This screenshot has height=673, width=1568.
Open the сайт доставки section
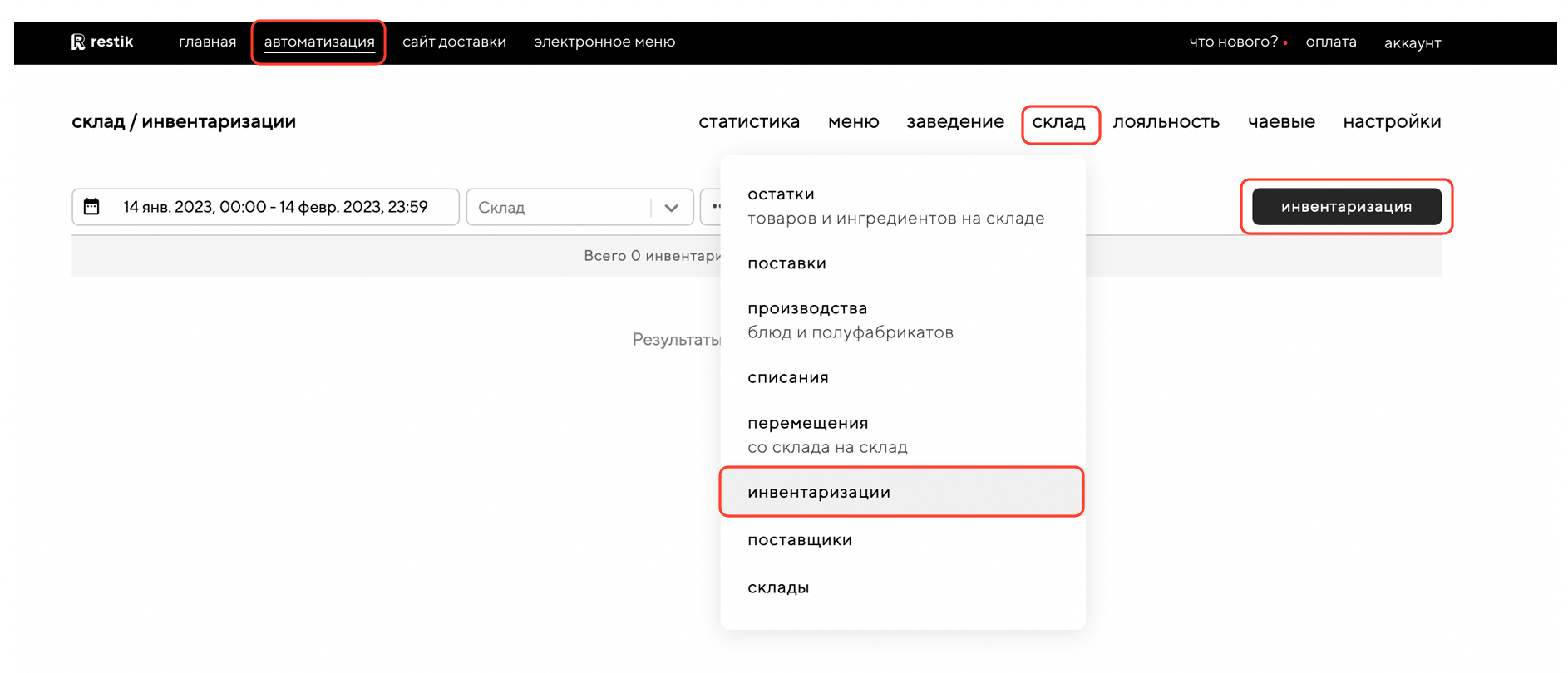(x=454, y=42)
